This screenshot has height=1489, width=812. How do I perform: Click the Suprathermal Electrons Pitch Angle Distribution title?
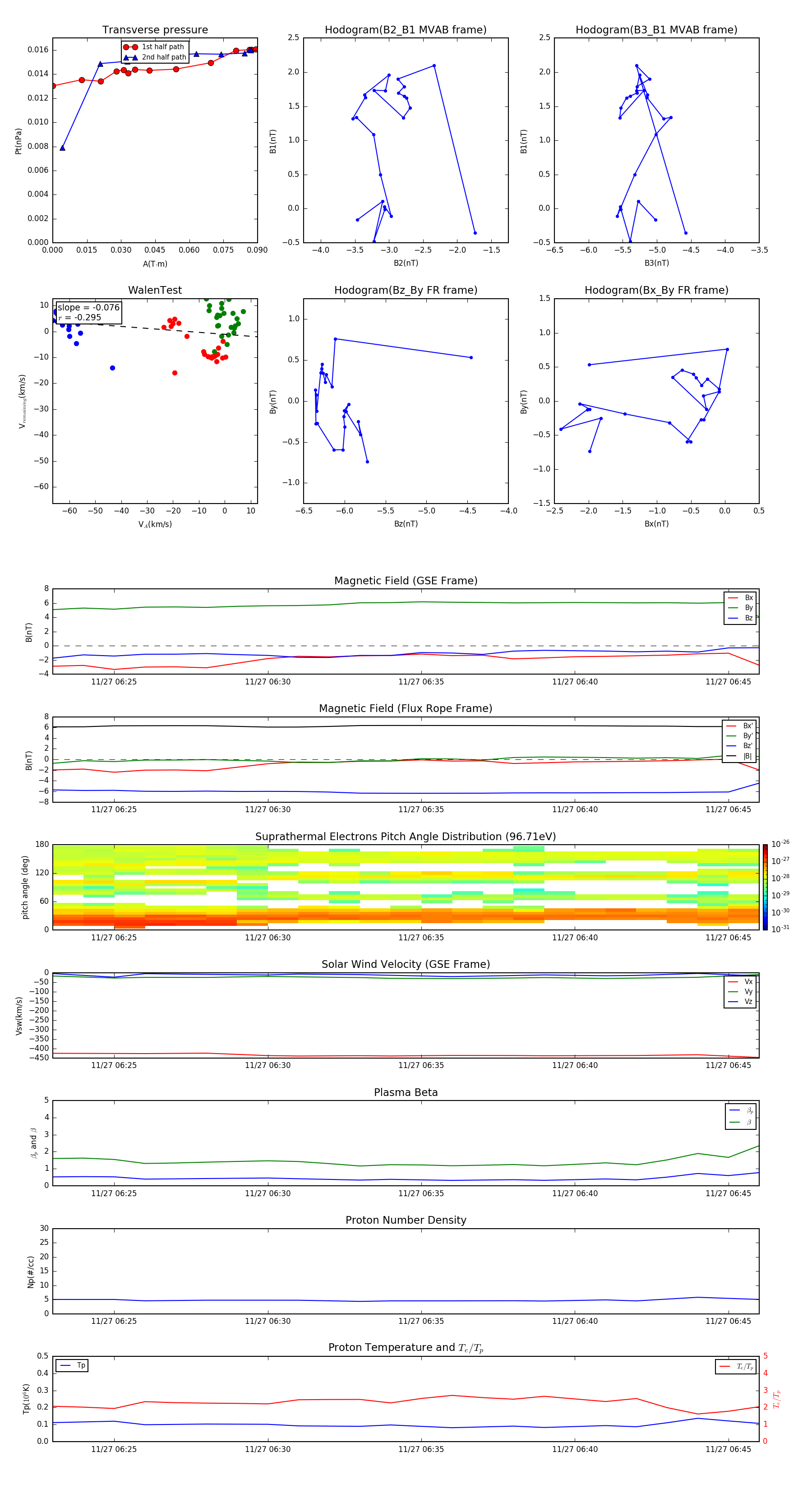tap(406, 837)
